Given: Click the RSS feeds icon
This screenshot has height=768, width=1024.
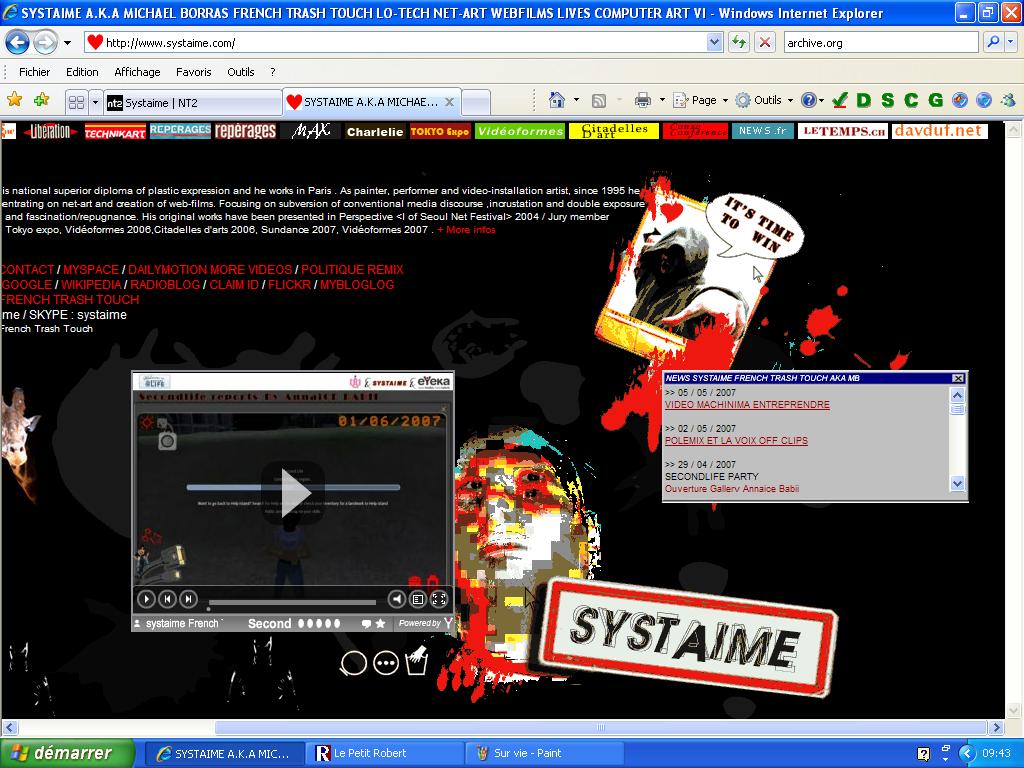Looking at the screenshot, I should coord(599,100).
